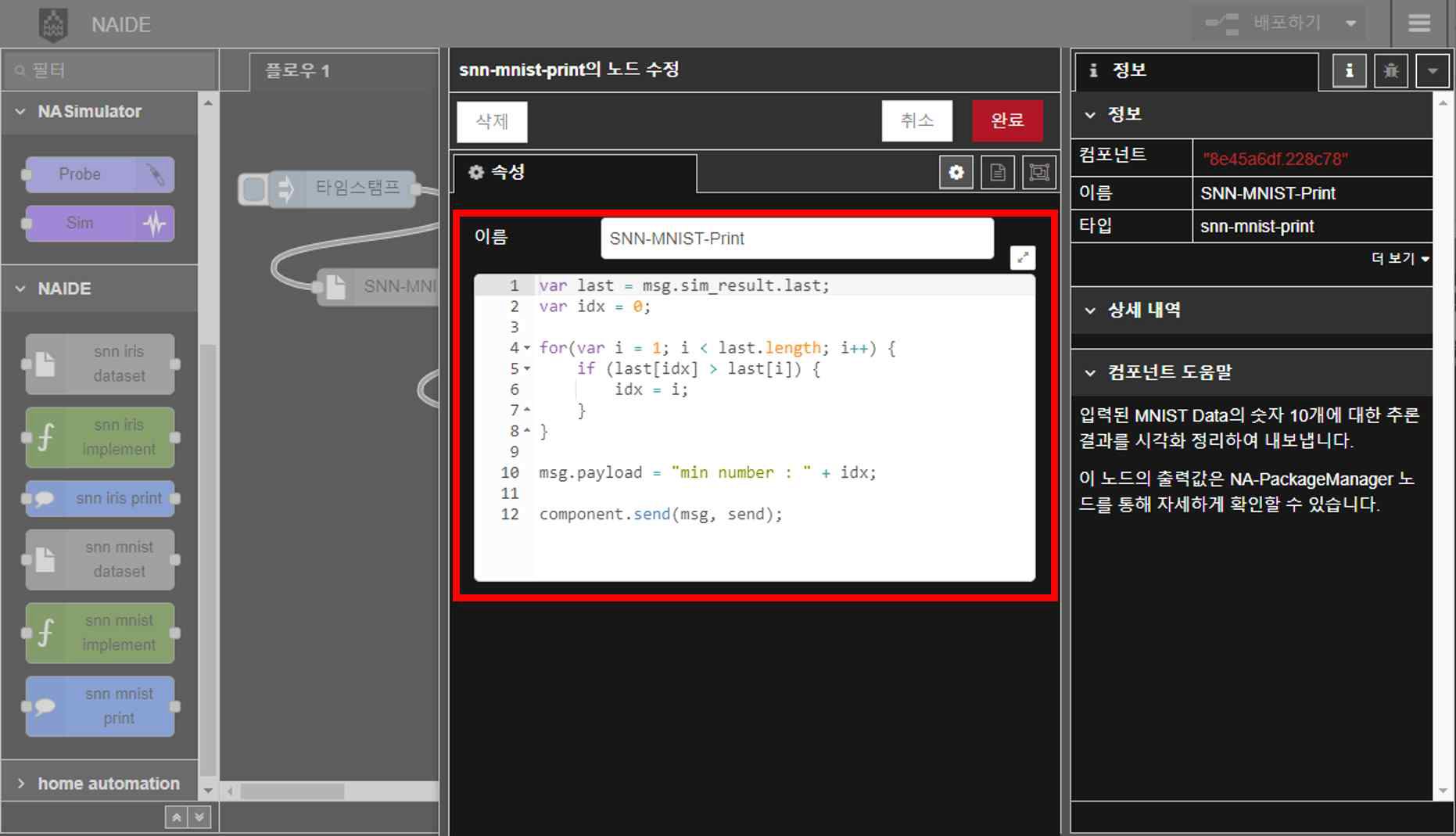Fold code block at line 5

(x=527, y=369)
